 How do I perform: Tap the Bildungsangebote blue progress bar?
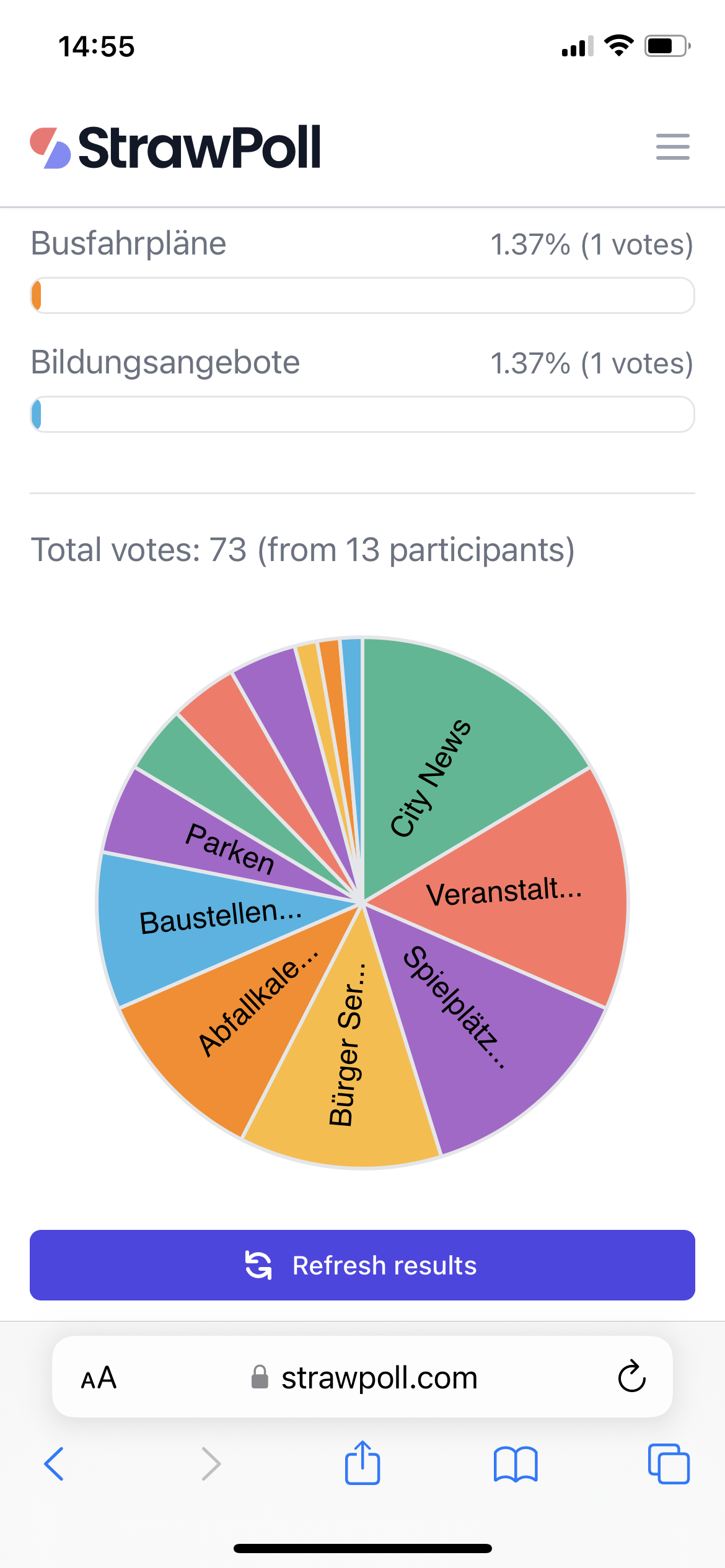point(362,414)
